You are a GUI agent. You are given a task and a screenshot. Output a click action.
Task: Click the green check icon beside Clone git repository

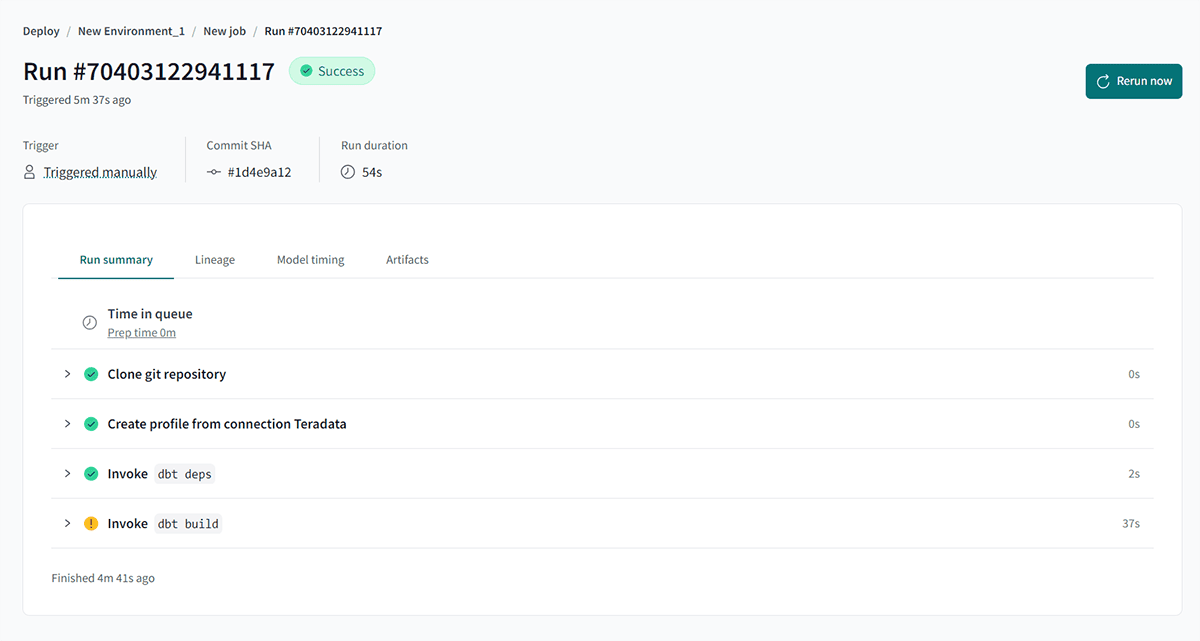tap(91, 374)
